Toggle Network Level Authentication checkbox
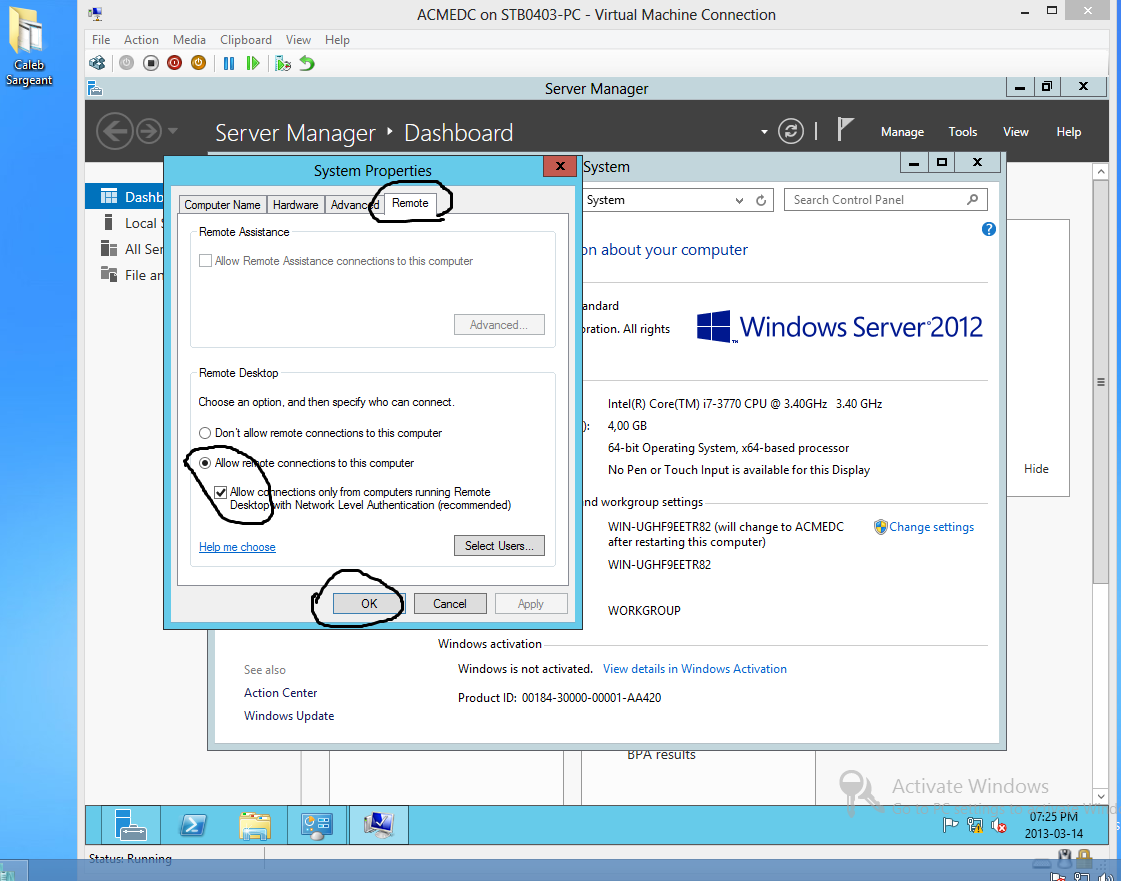1121x881 pixels. pos(221,492)
